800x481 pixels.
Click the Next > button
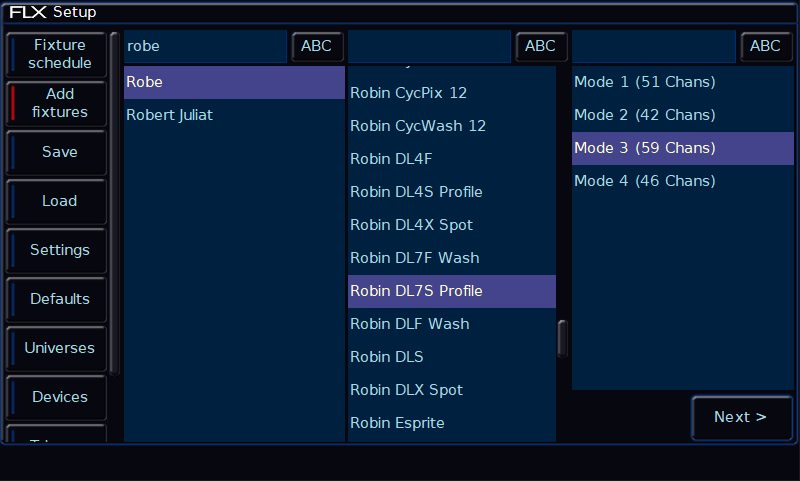(x=741, y=417)
